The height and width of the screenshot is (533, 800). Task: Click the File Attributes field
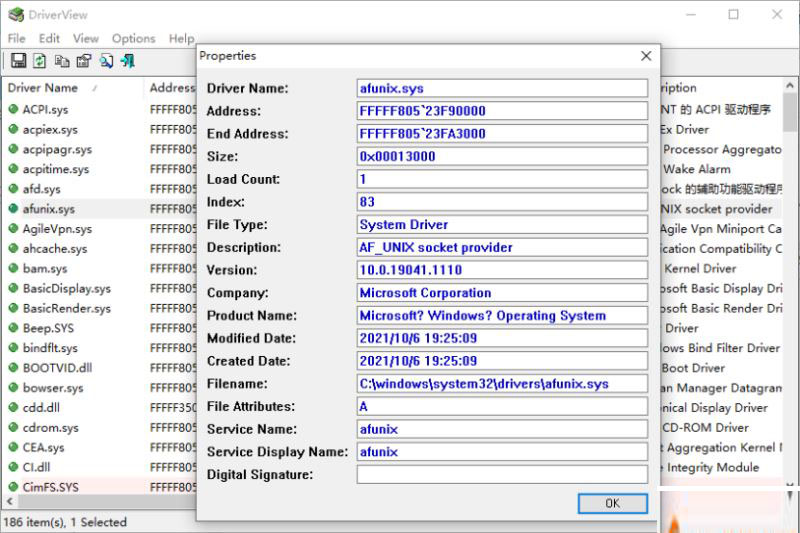tap(503, 406)
